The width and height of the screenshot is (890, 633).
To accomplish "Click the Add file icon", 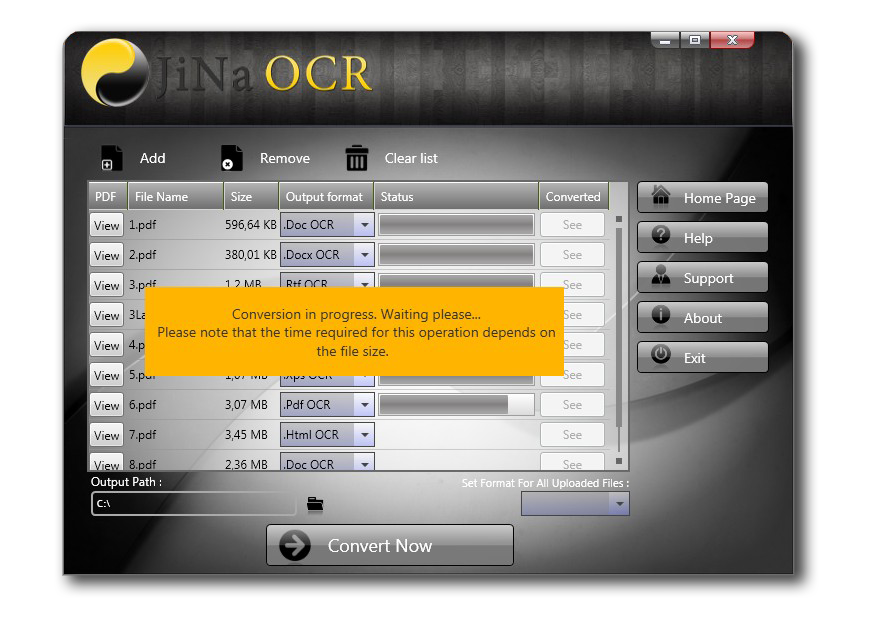I will [x=111, y=158].
